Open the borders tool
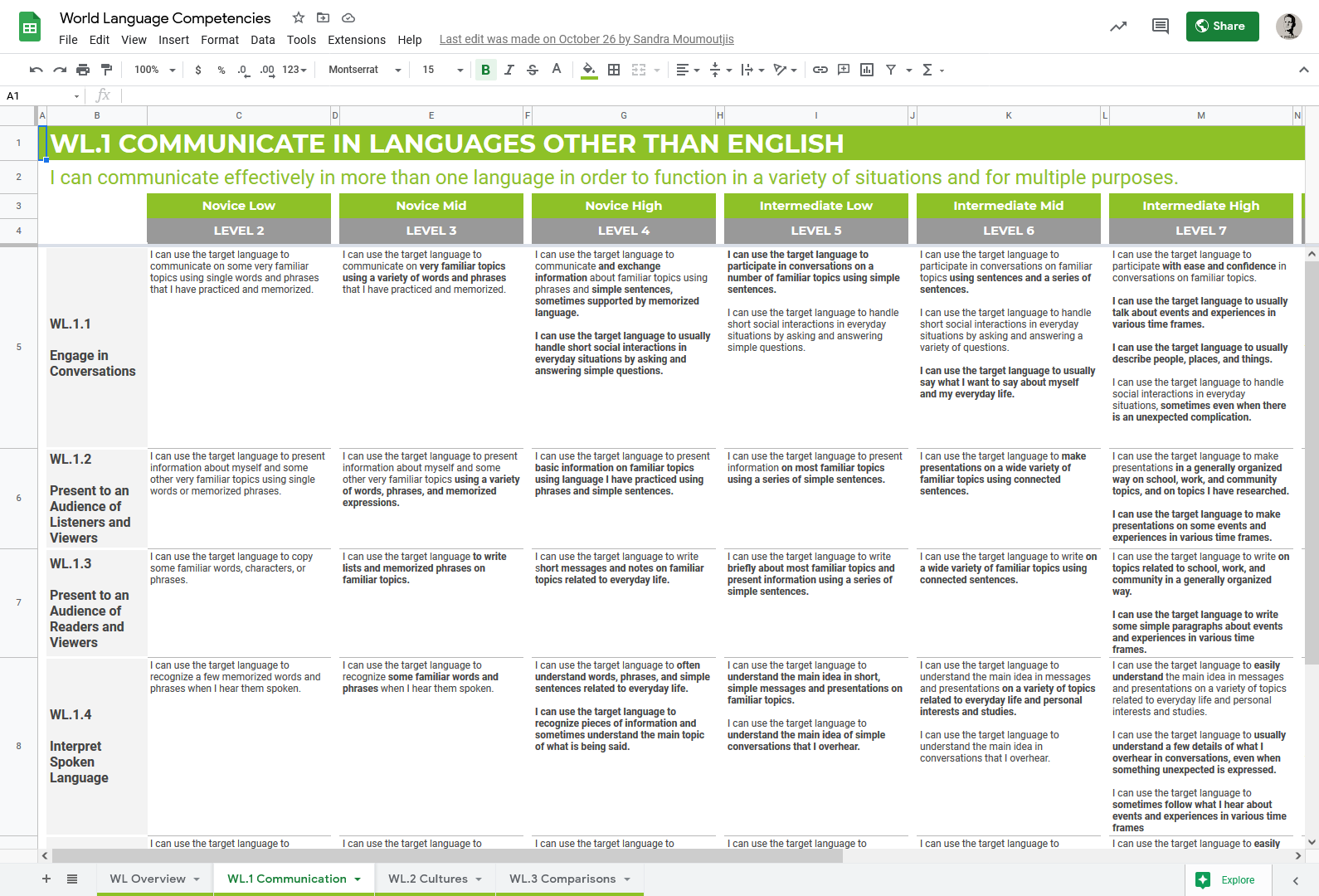The image size is (1319, 896). pyautogui.click(x=614, y=70)
